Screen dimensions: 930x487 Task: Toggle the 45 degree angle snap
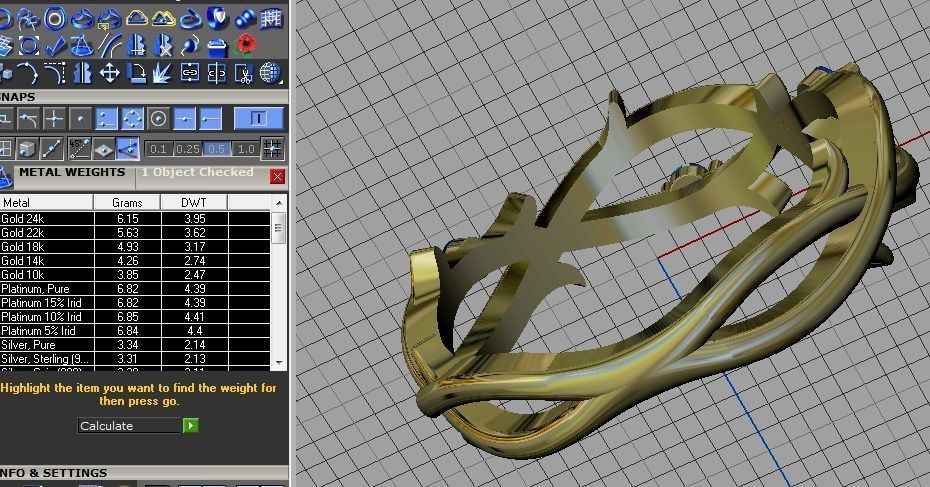coord(79,148)
